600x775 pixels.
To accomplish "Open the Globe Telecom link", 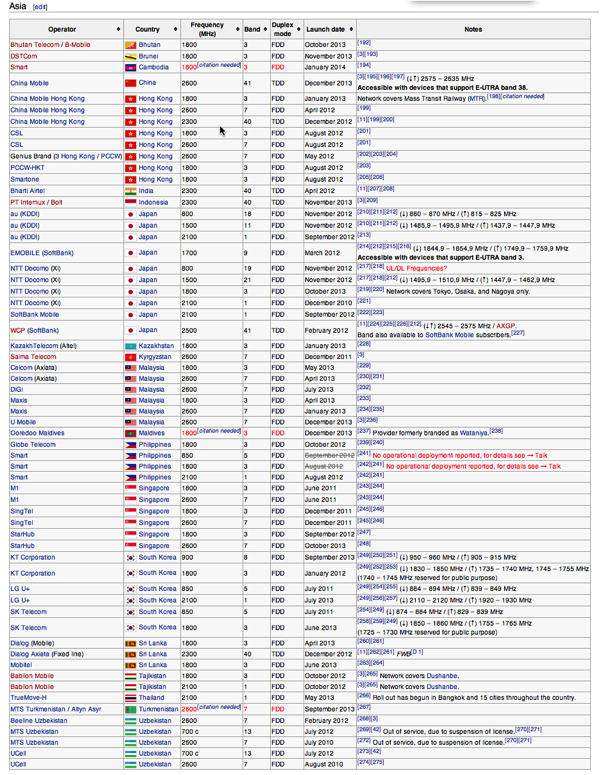I will (x=33, y=445).
